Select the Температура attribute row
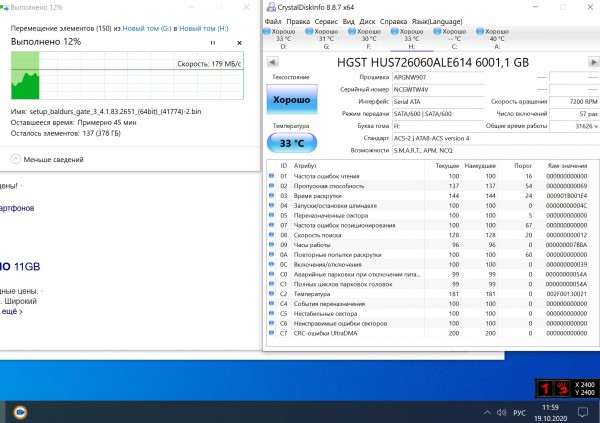The height and width of the screenshot is (423, 600). point(319,295)
